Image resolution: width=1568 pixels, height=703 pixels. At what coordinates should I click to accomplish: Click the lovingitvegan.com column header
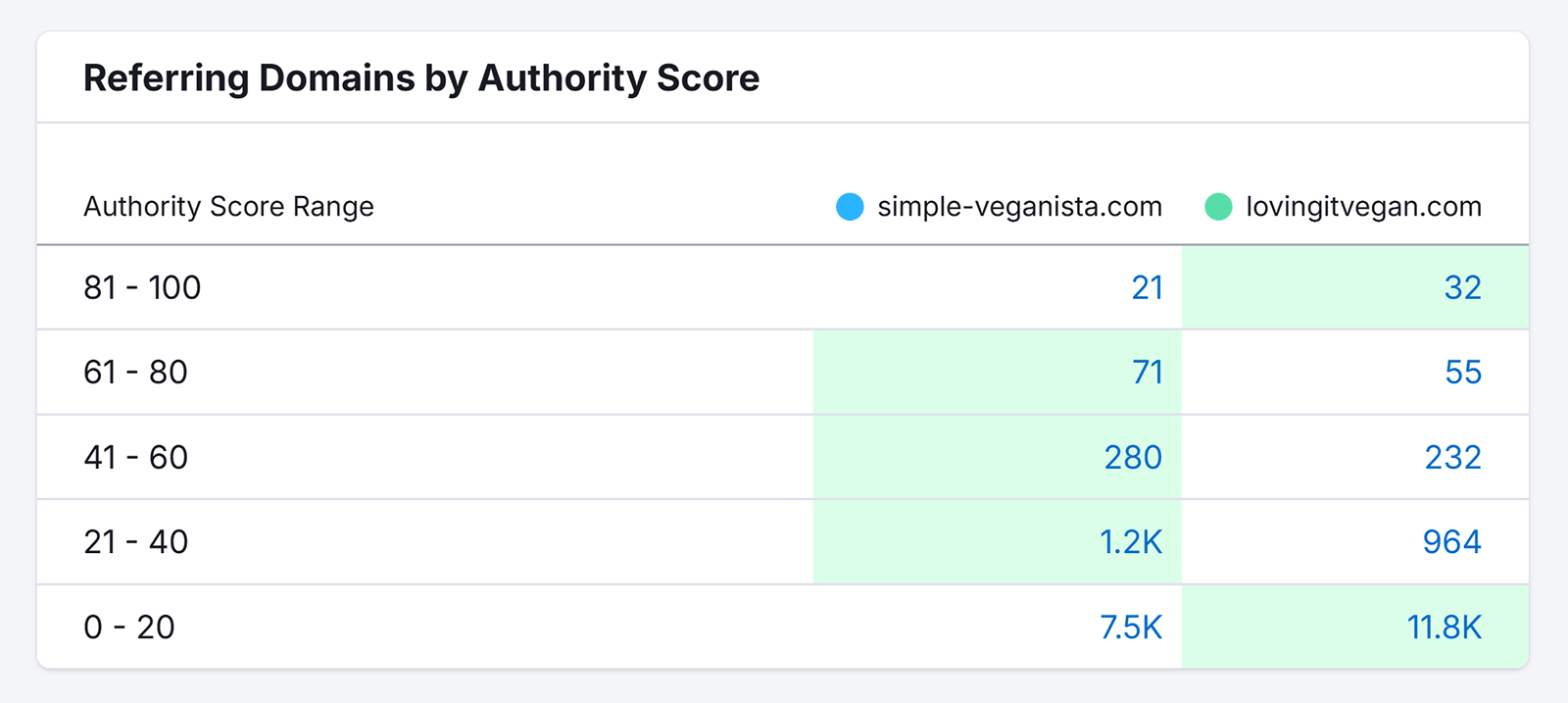tap(1363, 207)
